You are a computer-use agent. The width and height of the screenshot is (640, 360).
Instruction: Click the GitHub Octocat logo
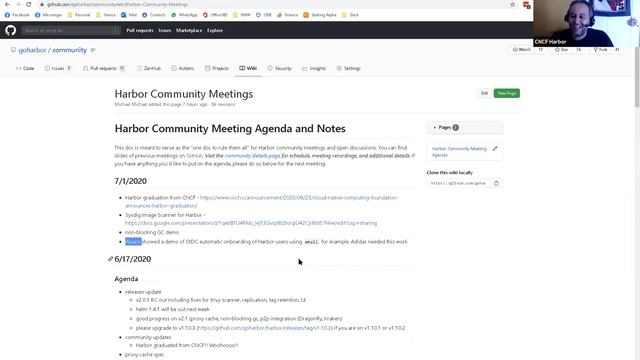click(11, 30)
